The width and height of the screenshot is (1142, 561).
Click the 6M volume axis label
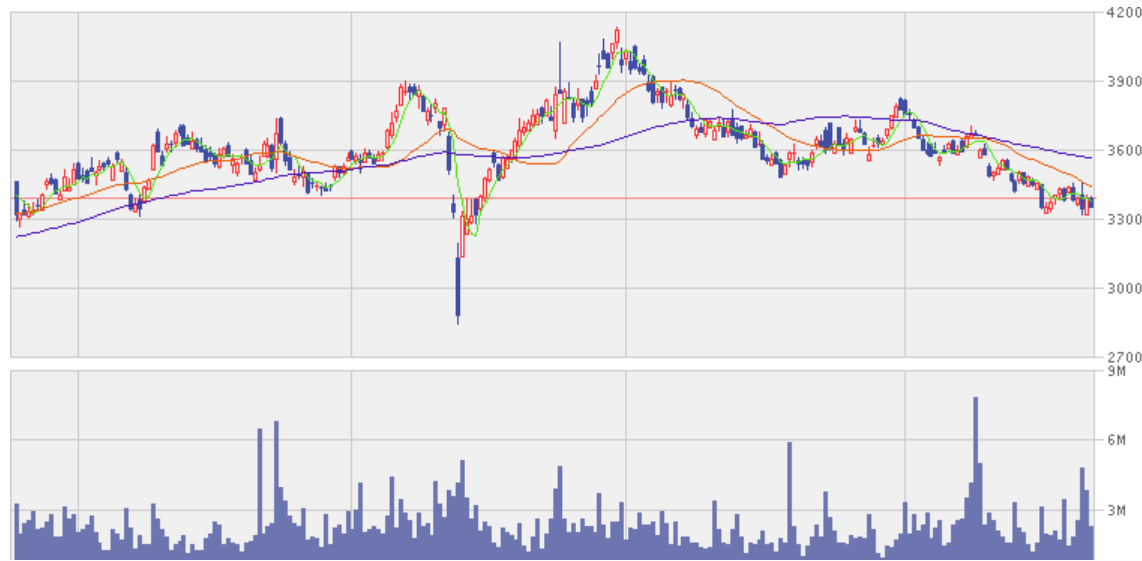(x=1117, y=440)
